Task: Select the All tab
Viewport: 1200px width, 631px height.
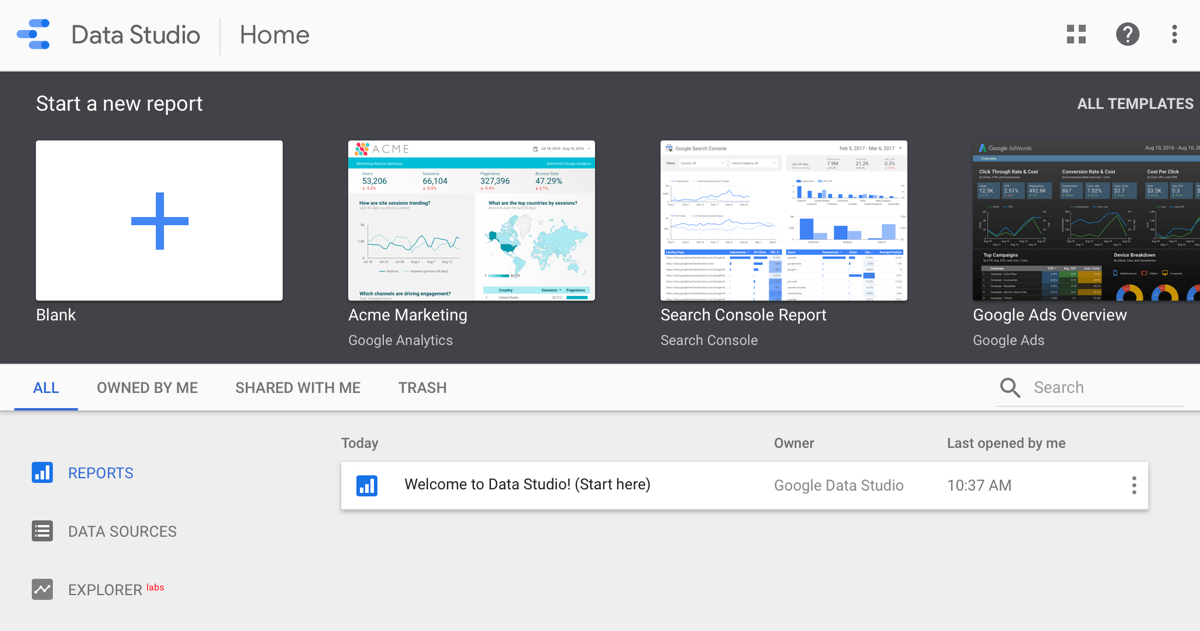Action: coord(46,388)
